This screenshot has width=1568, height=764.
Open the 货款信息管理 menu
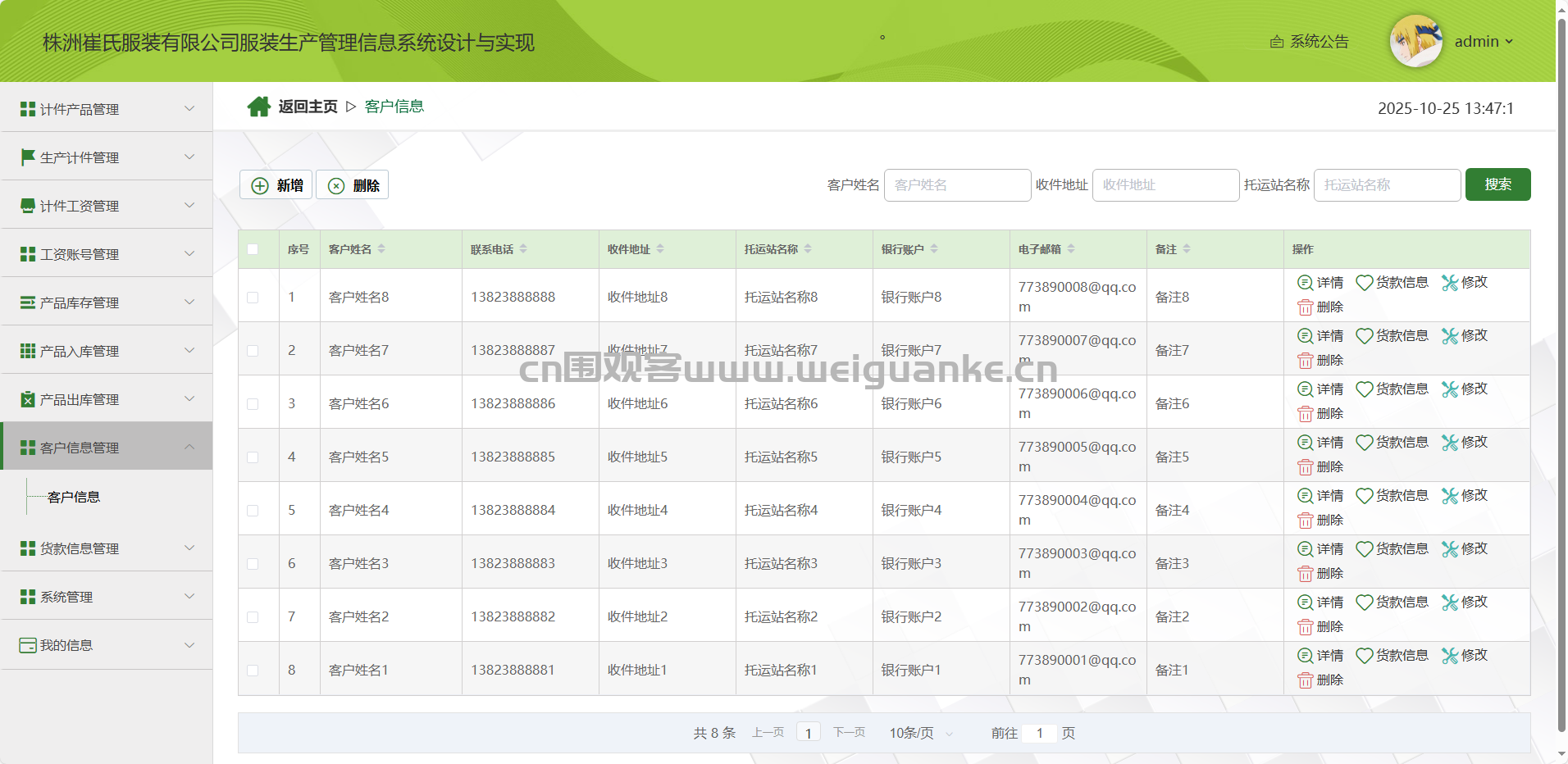pos(107,548)
